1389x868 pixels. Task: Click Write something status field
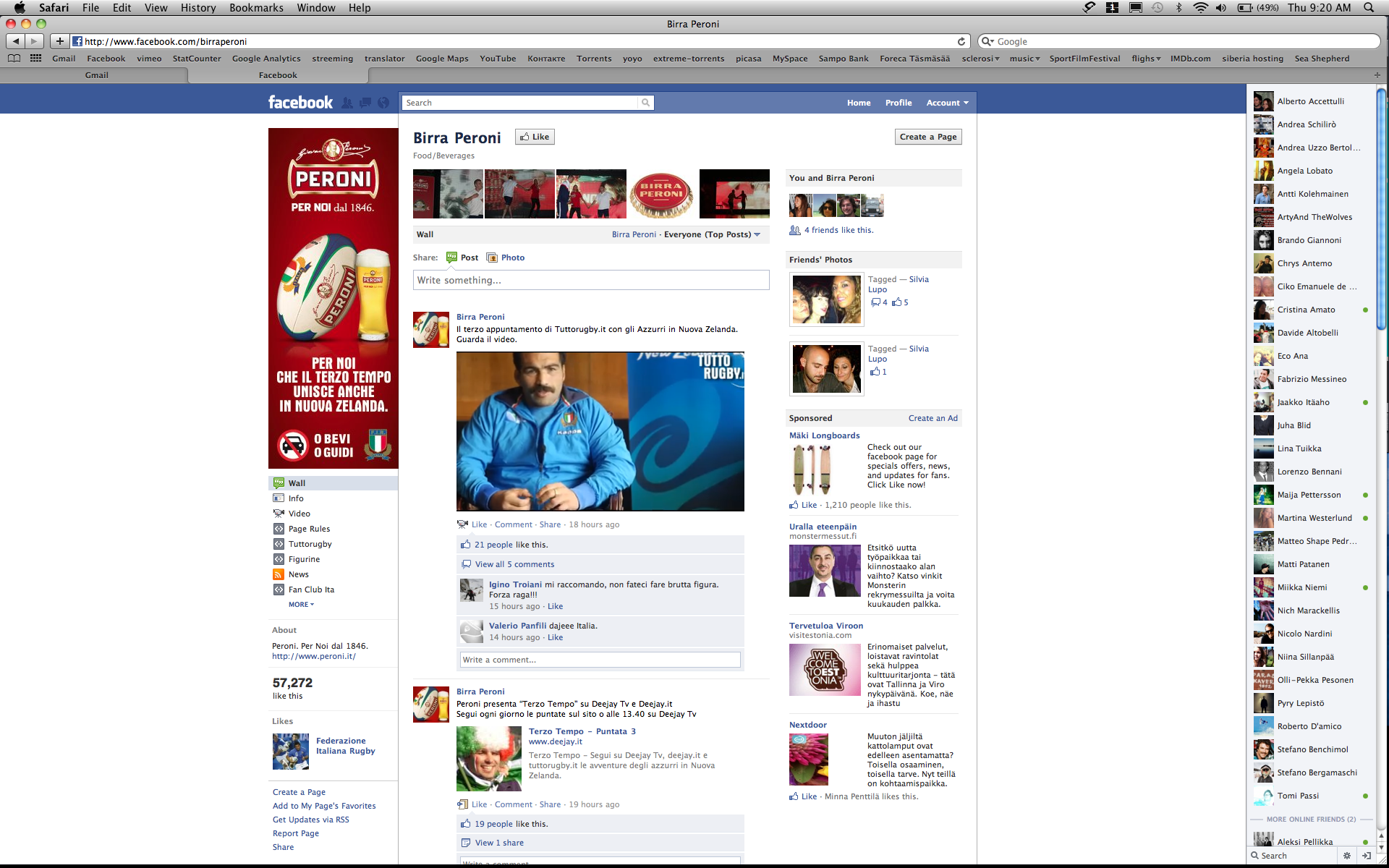click(591, 280)
